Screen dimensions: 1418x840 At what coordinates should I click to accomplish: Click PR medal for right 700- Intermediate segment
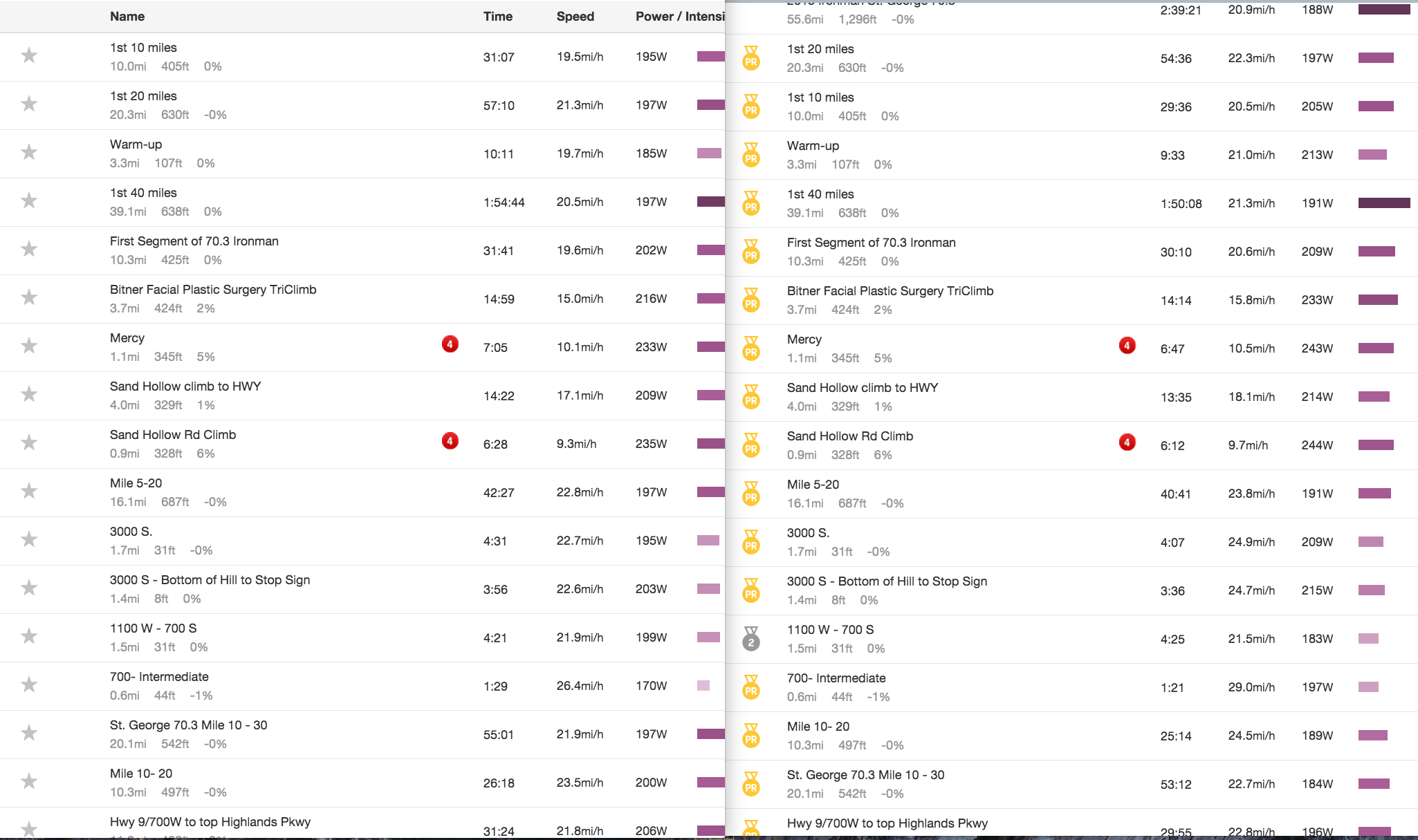[751, 687]
